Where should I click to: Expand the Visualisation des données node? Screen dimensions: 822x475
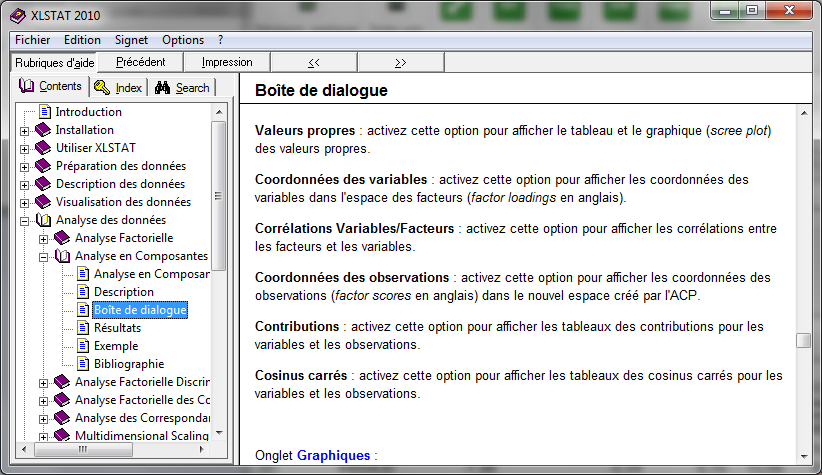[25, 203]
